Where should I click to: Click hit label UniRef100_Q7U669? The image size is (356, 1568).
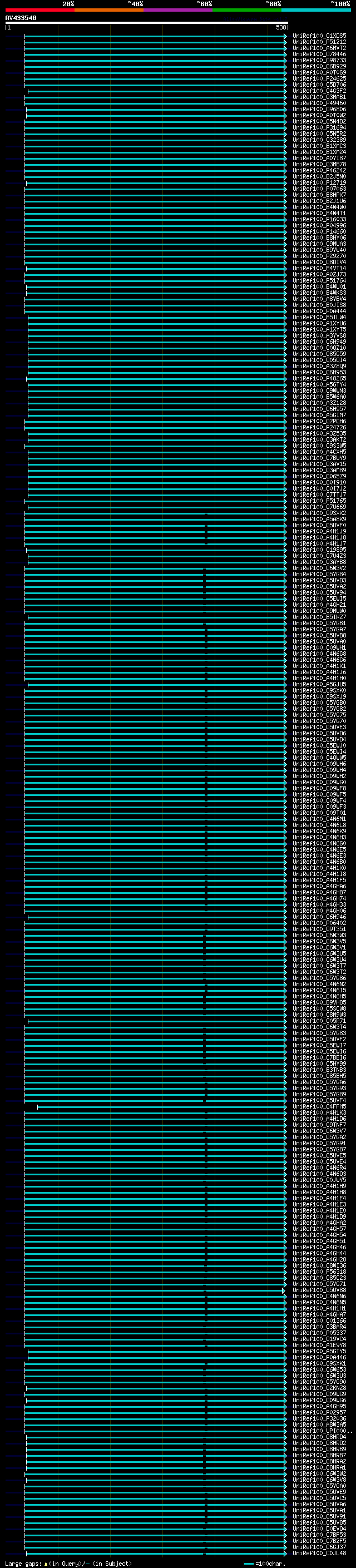click(x=319, y=507)
